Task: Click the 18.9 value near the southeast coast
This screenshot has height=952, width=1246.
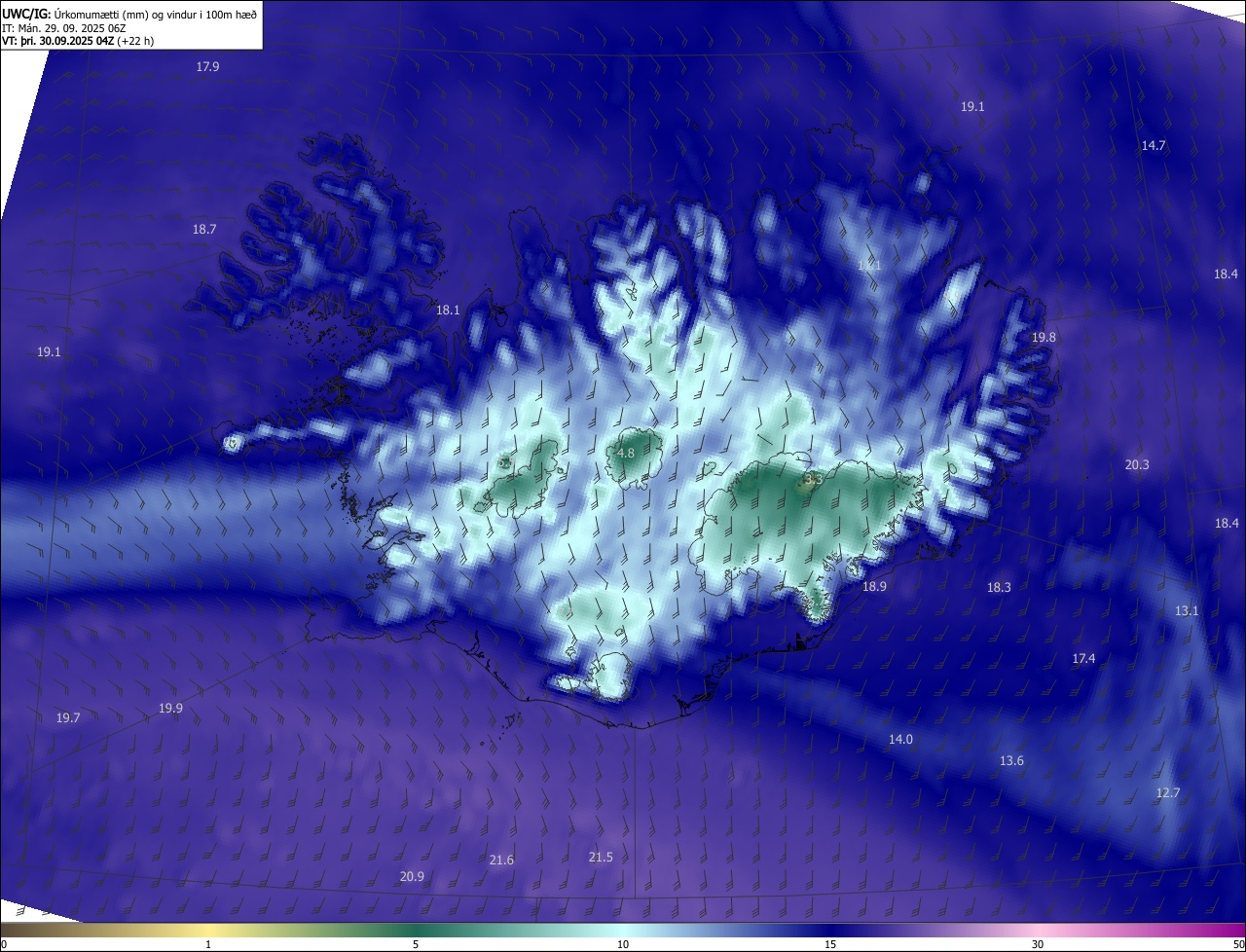Action: tap(874, 587)
